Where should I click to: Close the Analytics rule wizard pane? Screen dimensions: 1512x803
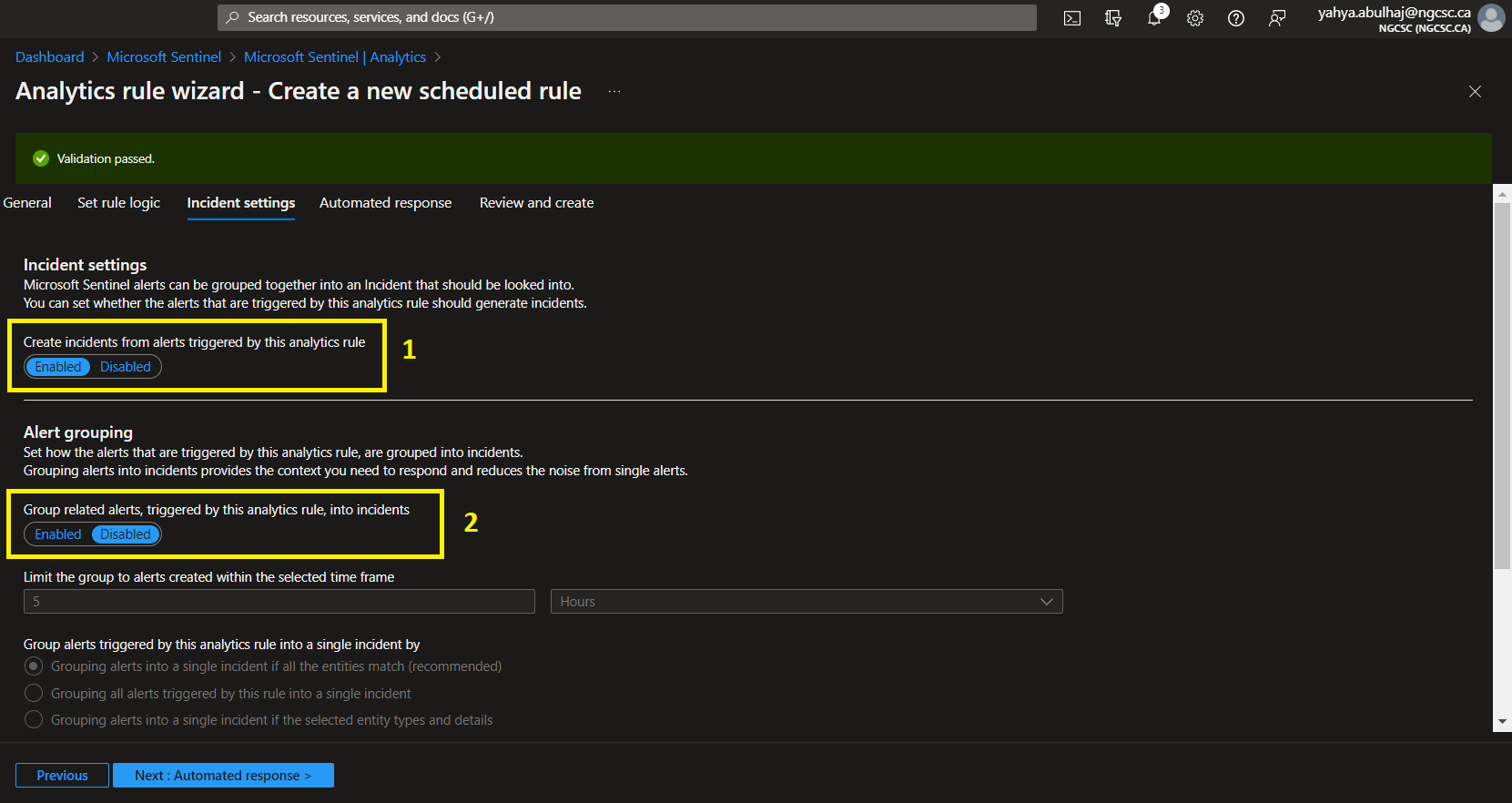click(x=1475, y=91)
